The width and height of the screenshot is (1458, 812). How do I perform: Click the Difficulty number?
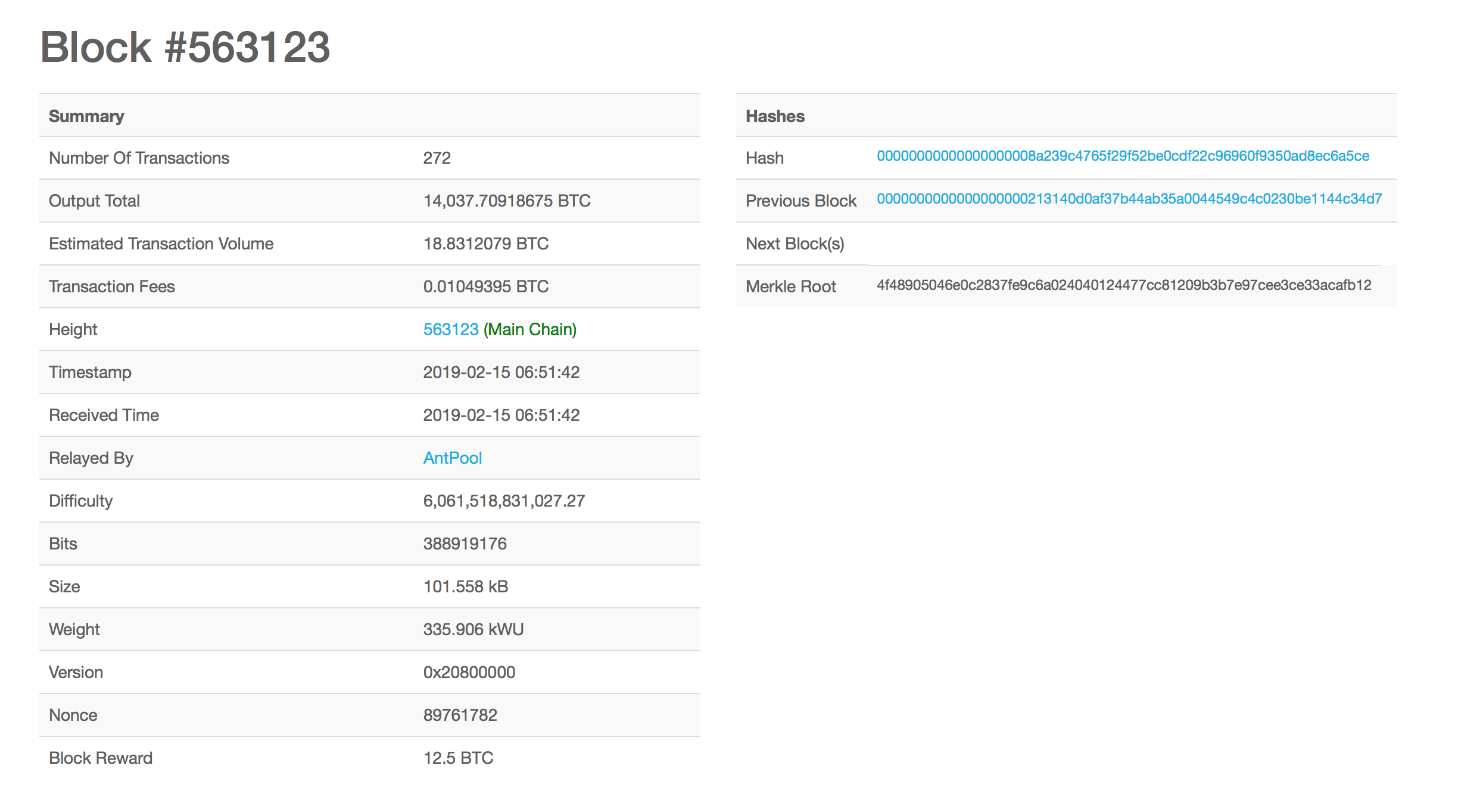pos(504,501)
